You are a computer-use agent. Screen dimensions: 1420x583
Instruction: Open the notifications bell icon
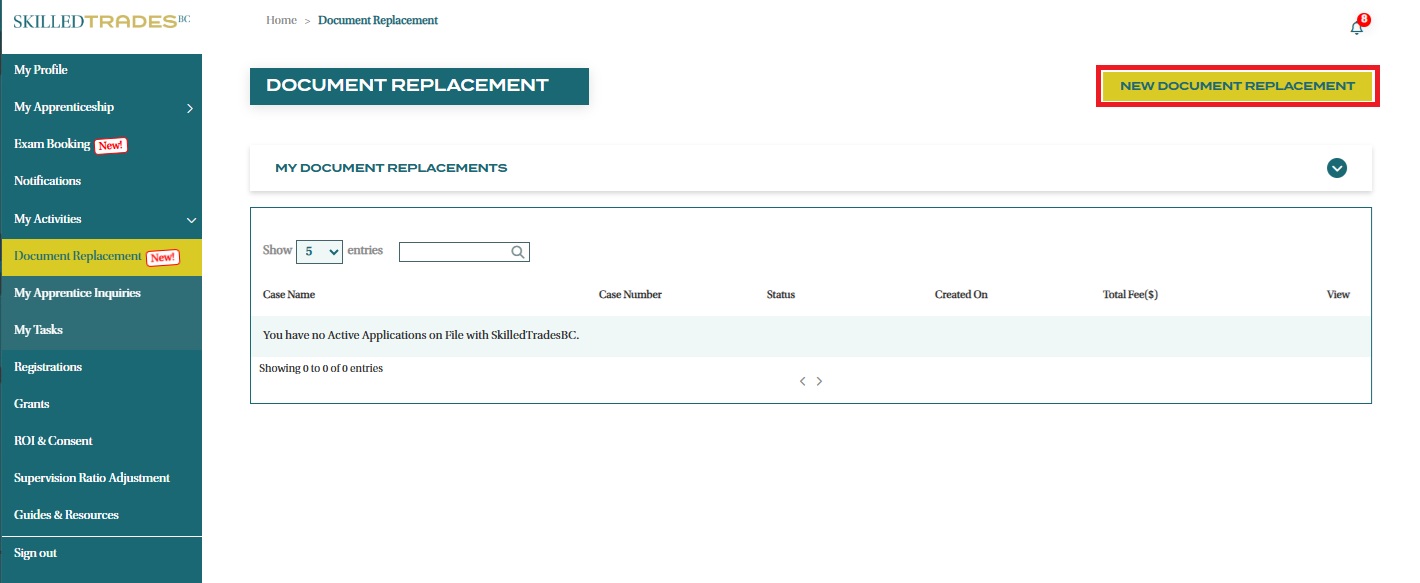pyautogui.click(x=1357, y=27)
